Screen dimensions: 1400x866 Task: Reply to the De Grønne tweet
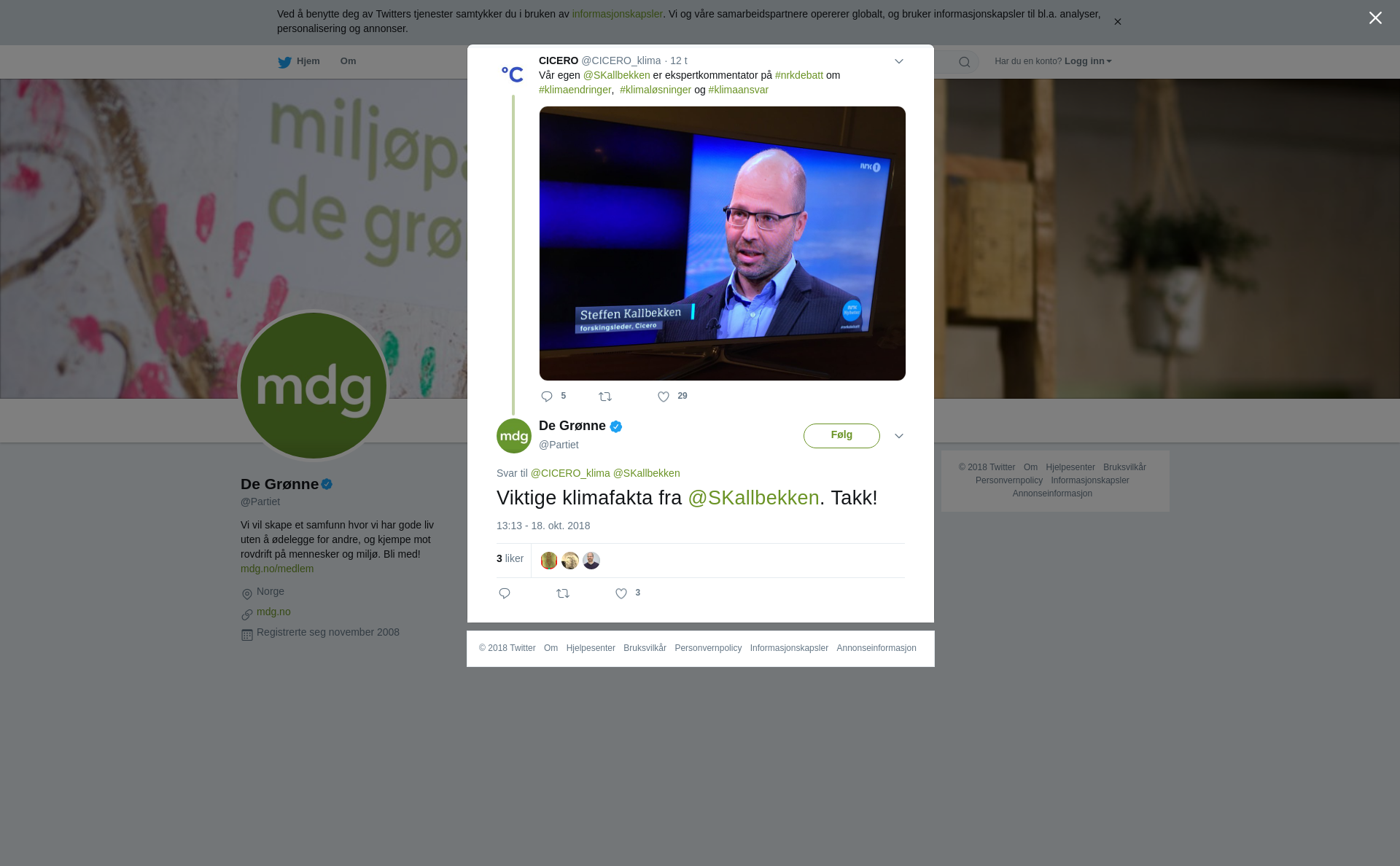505,593
